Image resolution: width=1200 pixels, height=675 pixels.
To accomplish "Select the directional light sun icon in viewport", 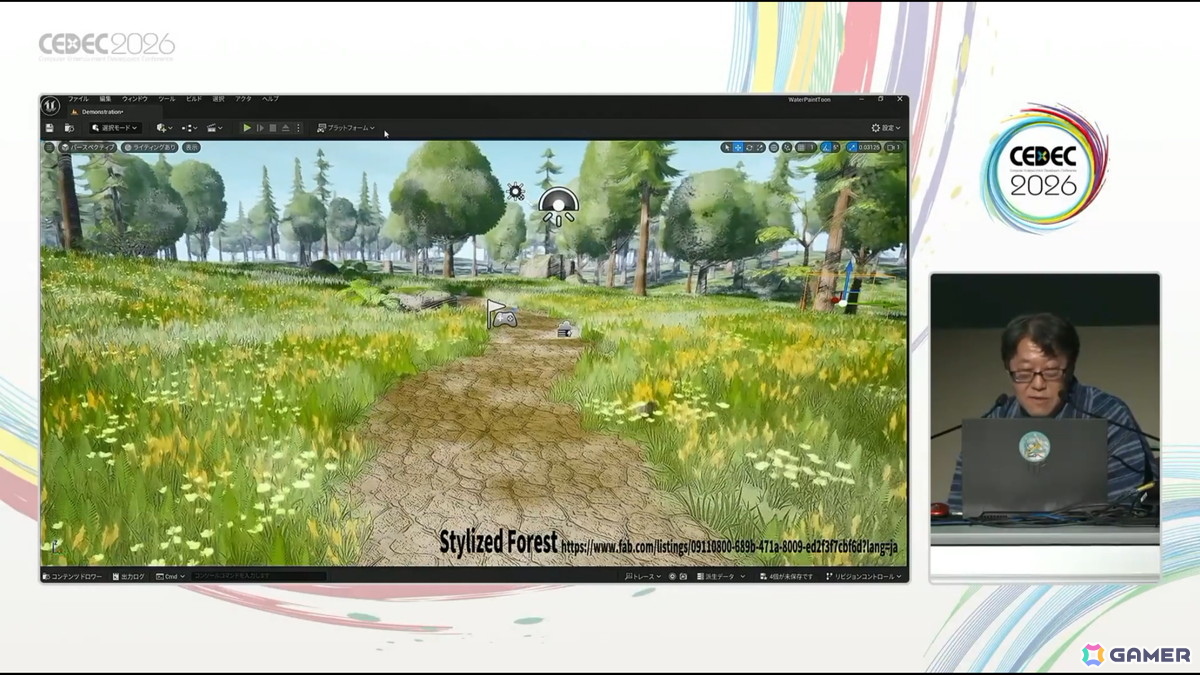I will pos(515,190).
